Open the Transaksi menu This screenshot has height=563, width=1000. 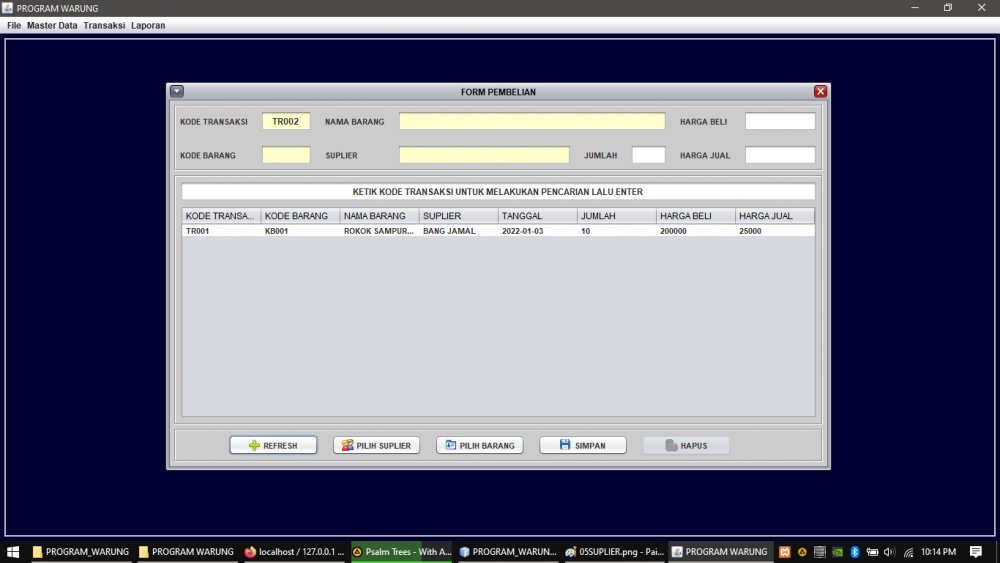(x=104, y=25)
